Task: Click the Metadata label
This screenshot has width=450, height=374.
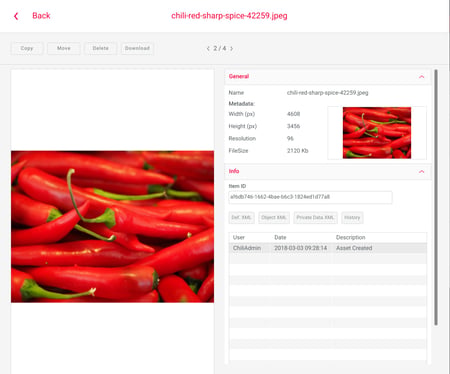Action: (241, 104)
